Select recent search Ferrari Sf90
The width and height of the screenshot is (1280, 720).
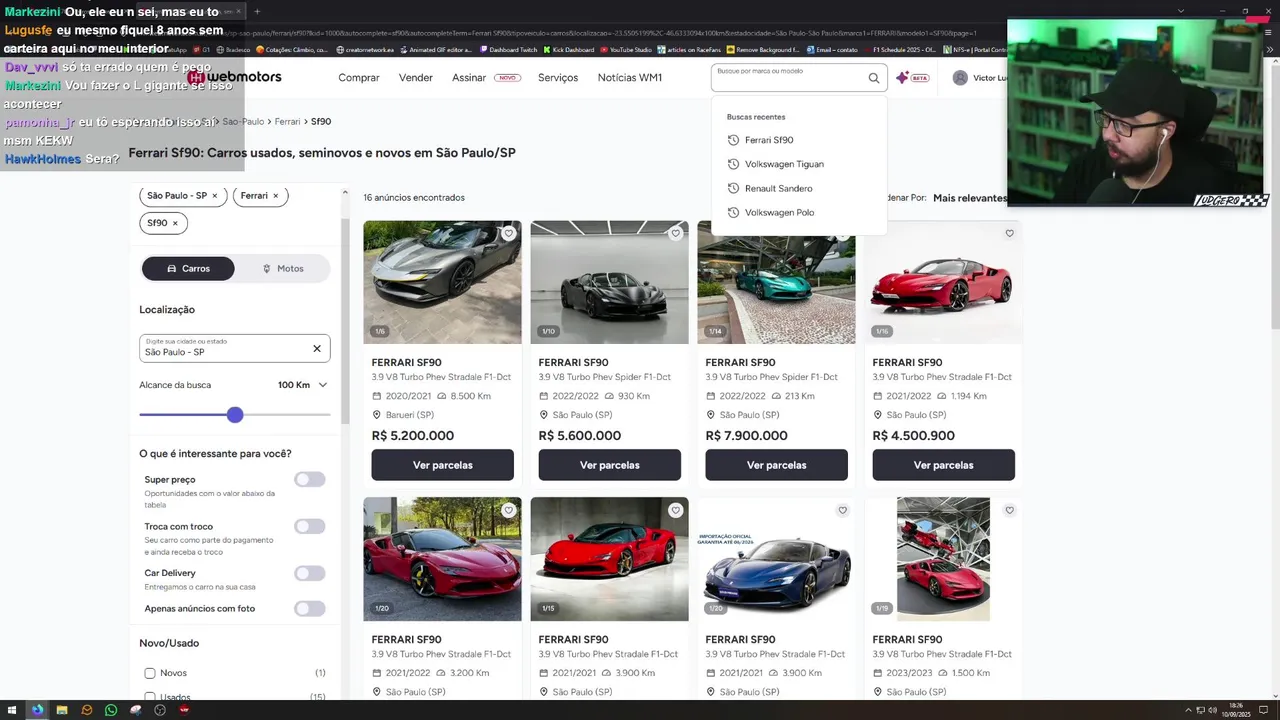[769, 140]
